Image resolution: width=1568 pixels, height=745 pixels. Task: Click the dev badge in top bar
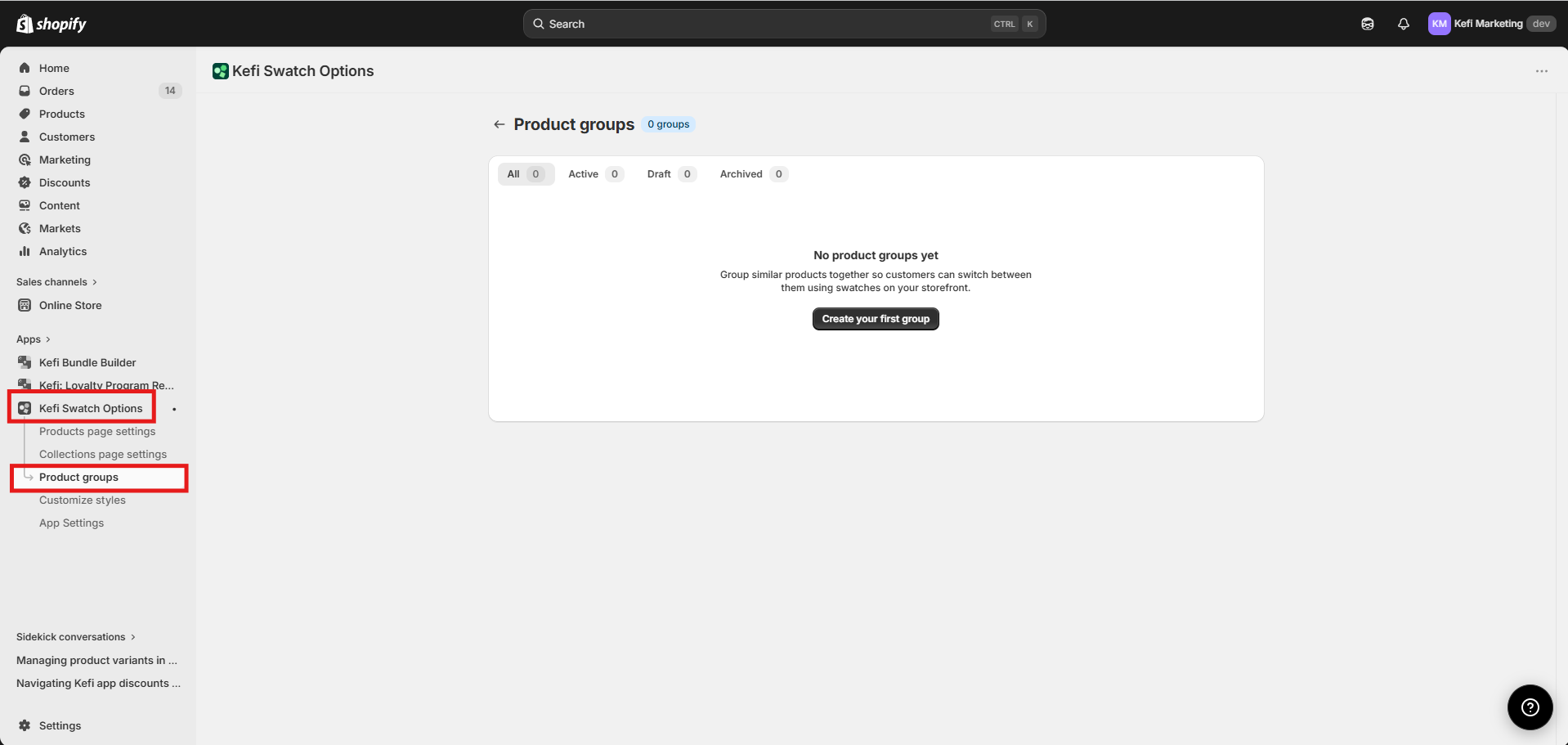[x=1541, y=24]
